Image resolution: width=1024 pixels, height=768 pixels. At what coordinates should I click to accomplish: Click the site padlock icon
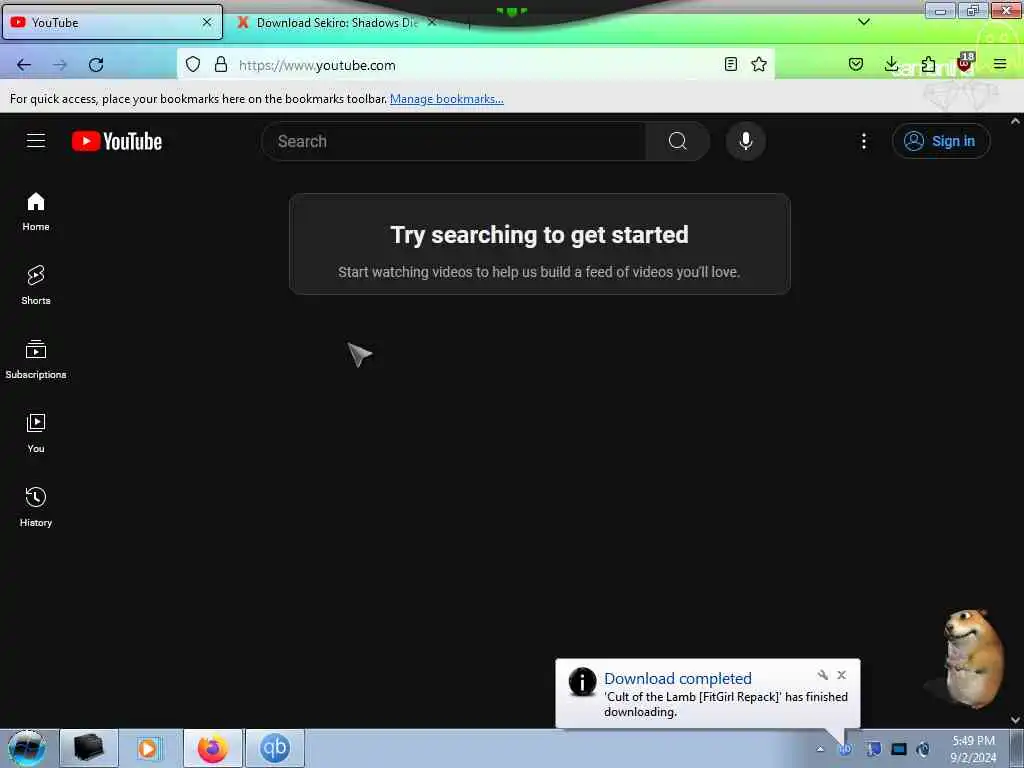(x=221, y=64)
